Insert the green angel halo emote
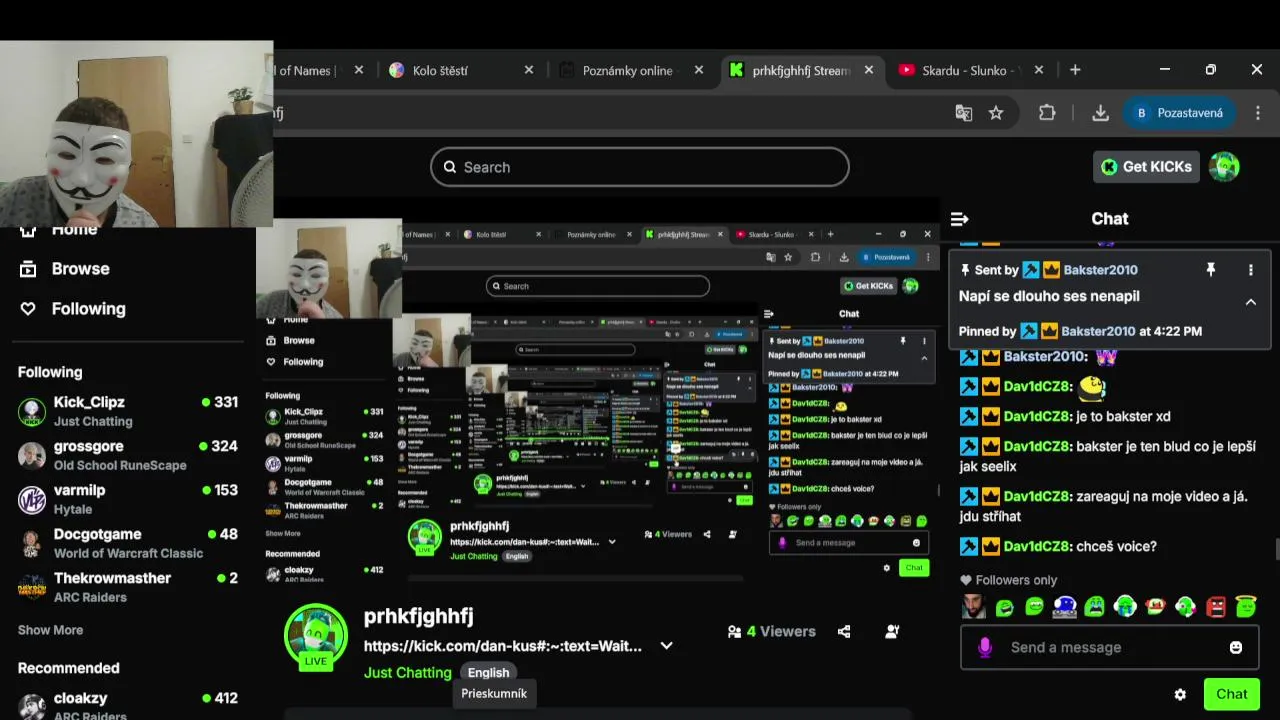This screenshot has height=720, width=1280. click(1246, 607)
